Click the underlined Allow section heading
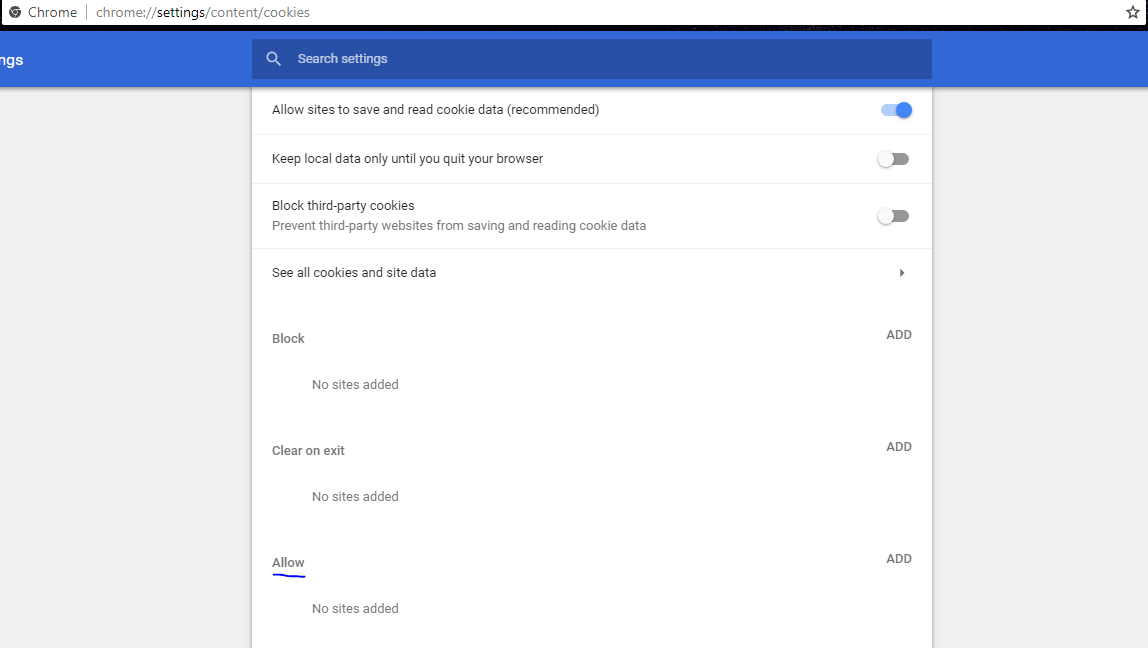 pos(288,563)
